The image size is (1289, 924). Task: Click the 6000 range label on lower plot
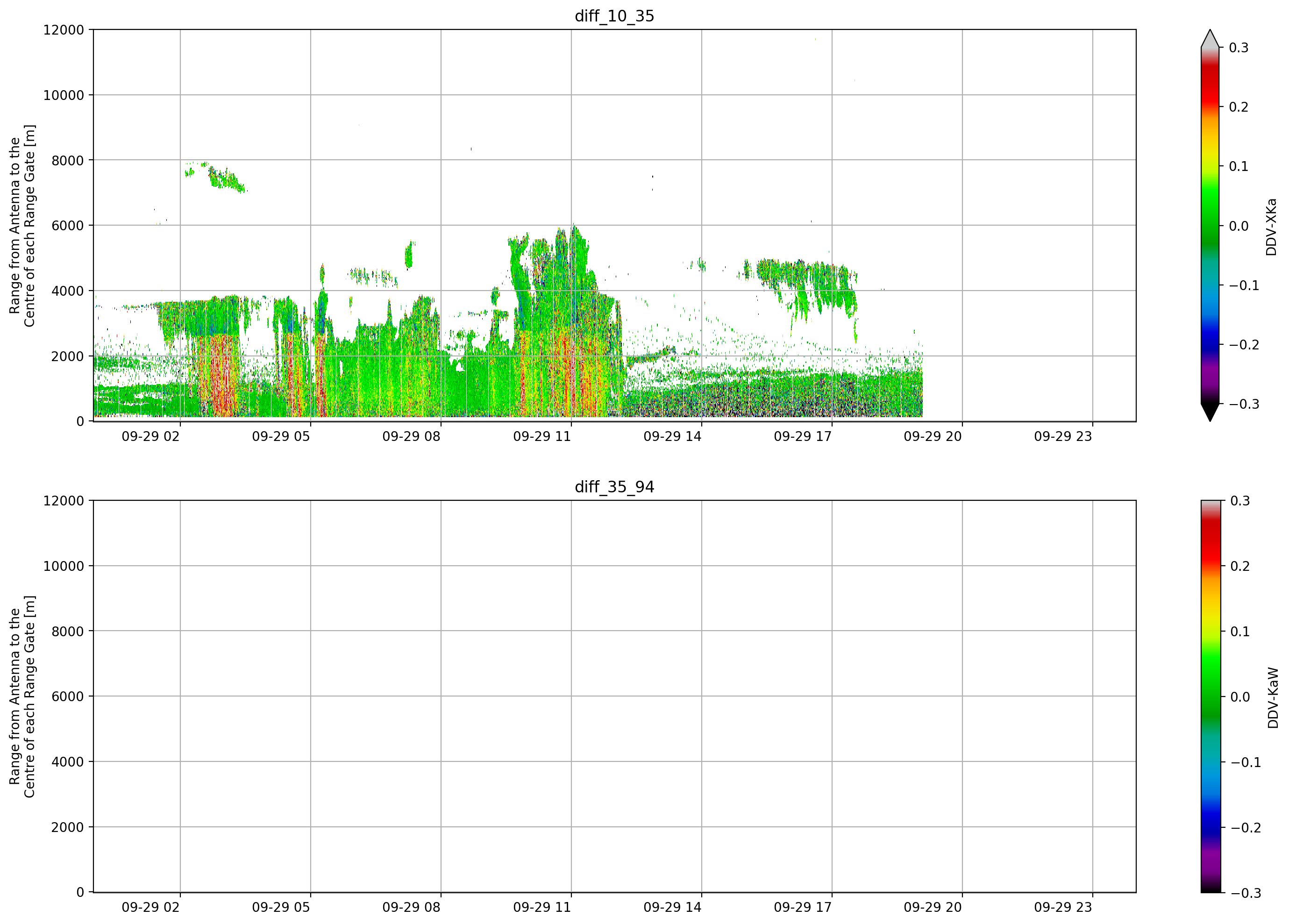(68, 696)
